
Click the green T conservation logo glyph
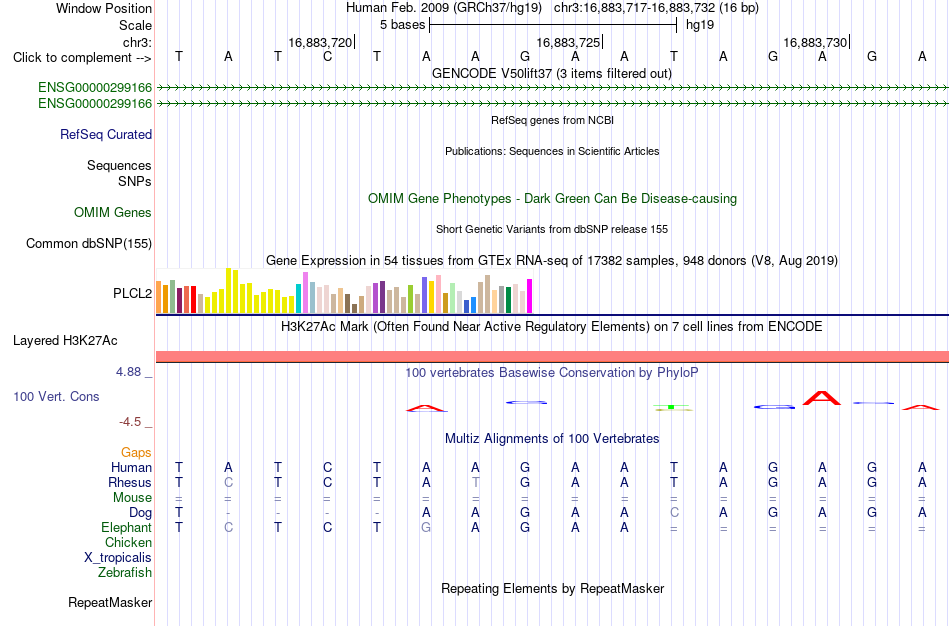(673, 407)
